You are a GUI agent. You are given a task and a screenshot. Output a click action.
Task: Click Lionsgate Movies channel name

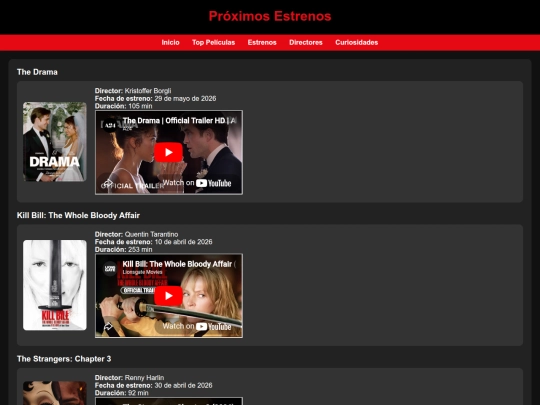tap(142, 272)
